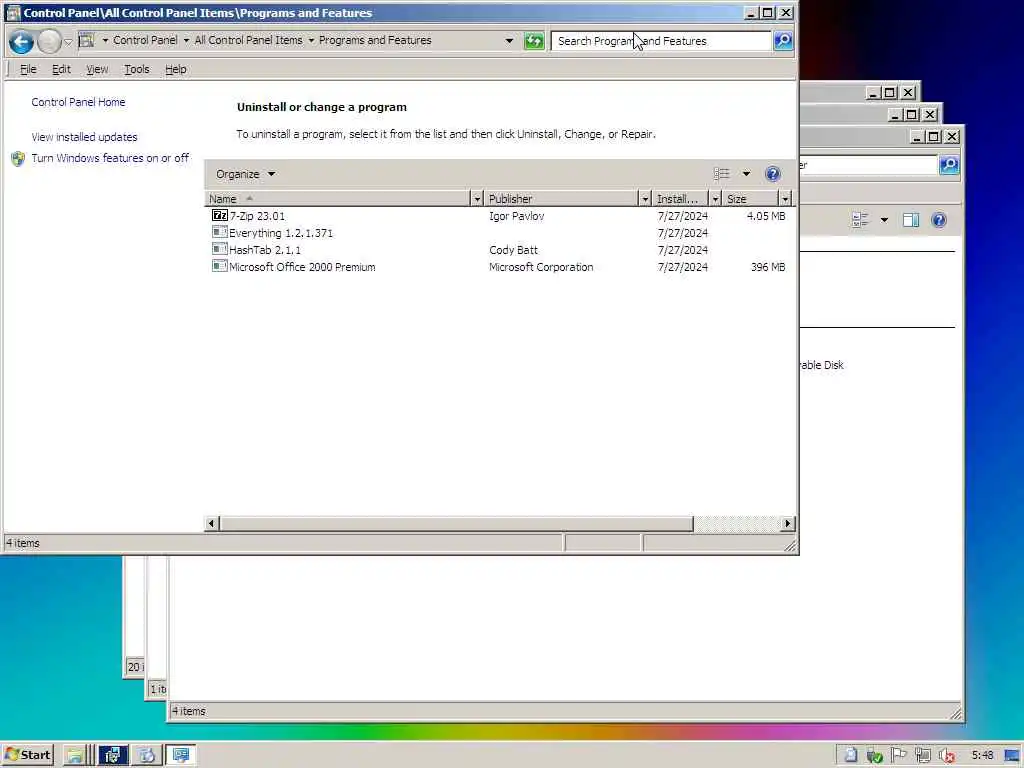Click the Back navigation arrow
The image size is (1024, 768).
tap(21, 42)
